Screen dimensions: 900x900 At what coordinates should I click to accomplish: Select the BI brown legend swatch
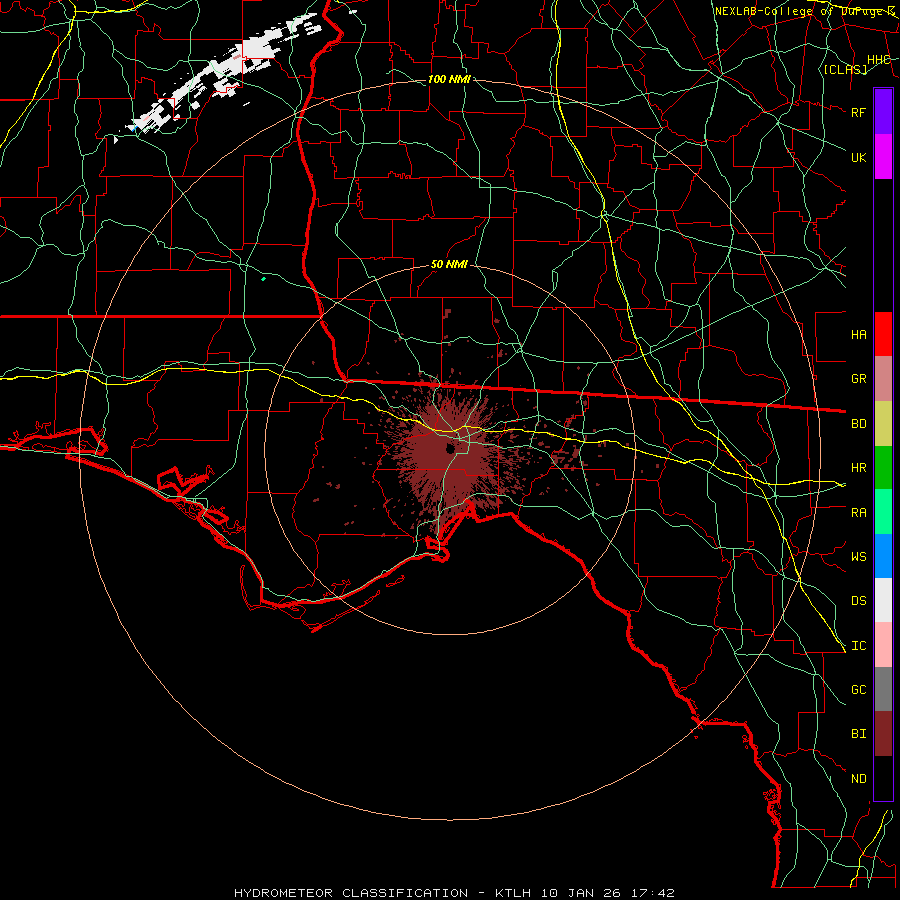click(x=883, y=734)
